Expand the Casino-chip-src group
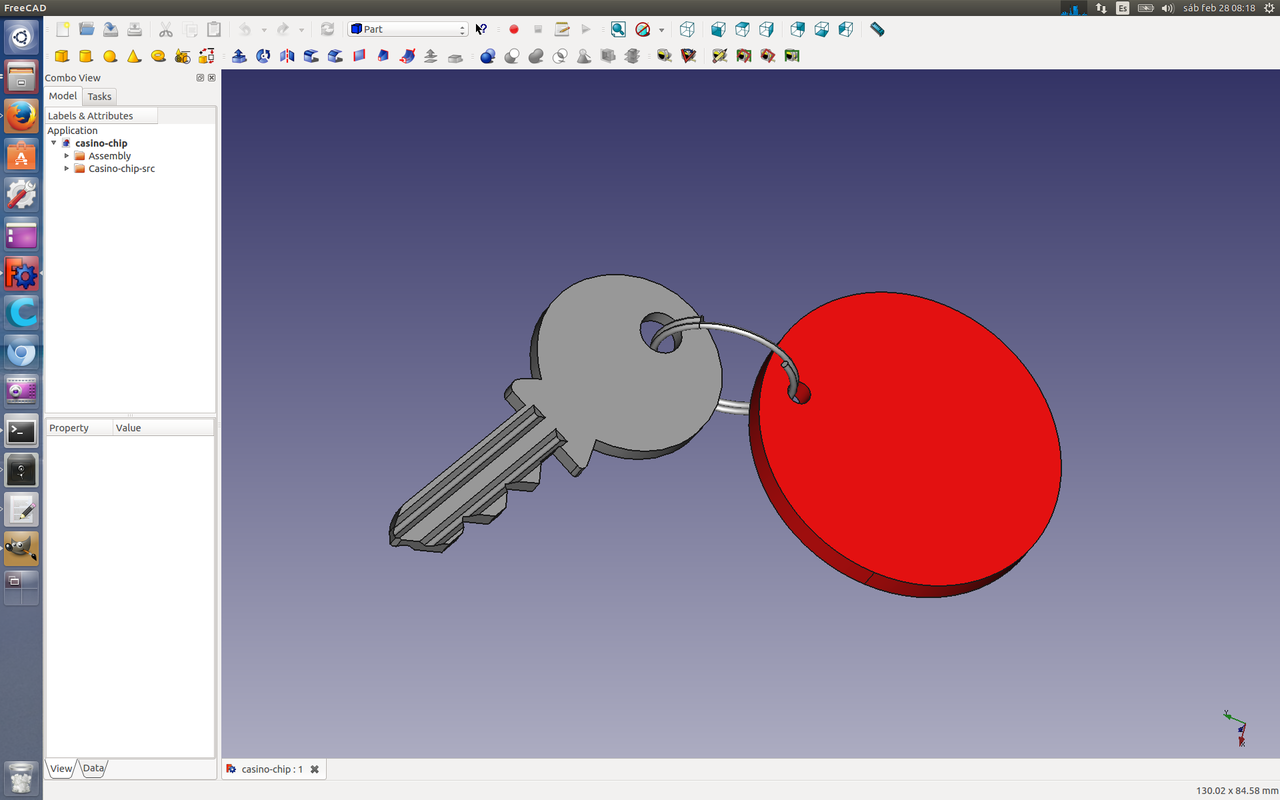The image size is (1280, 800). point(67,169)
